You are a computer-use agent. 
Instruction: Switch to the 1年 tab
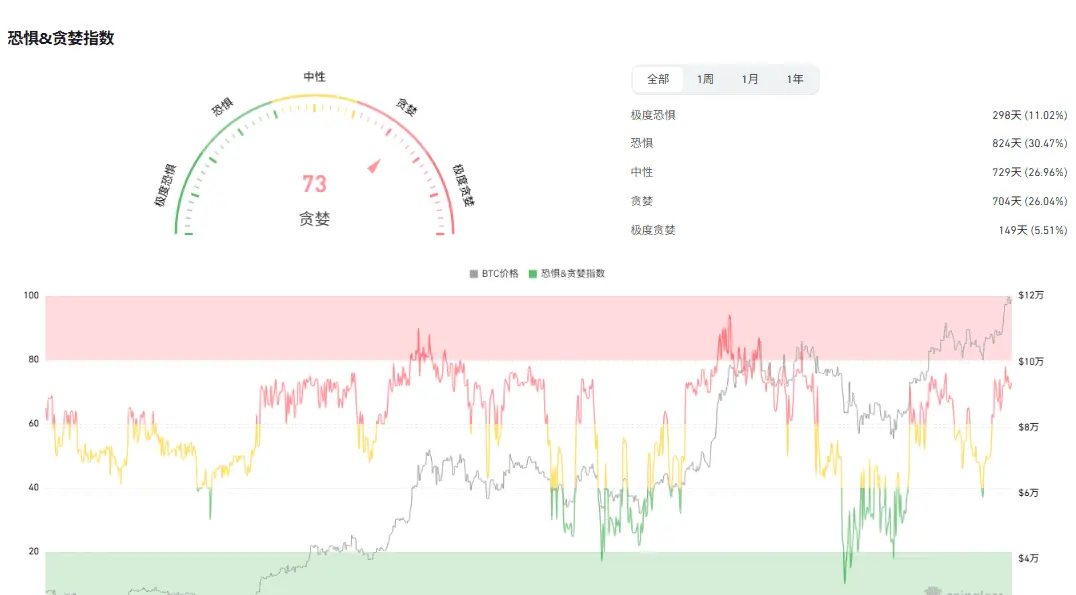click(x=795, y=80)
